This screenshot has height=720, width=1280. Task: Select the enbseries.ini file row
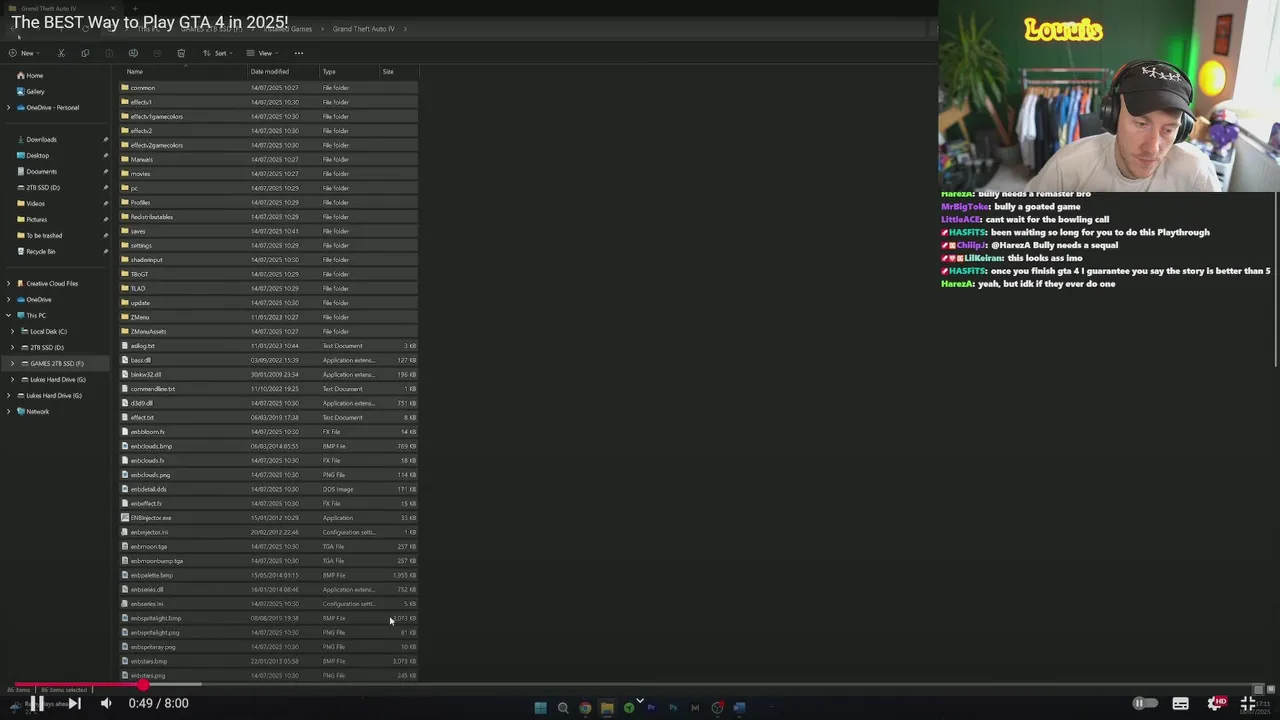coord(268,604)
